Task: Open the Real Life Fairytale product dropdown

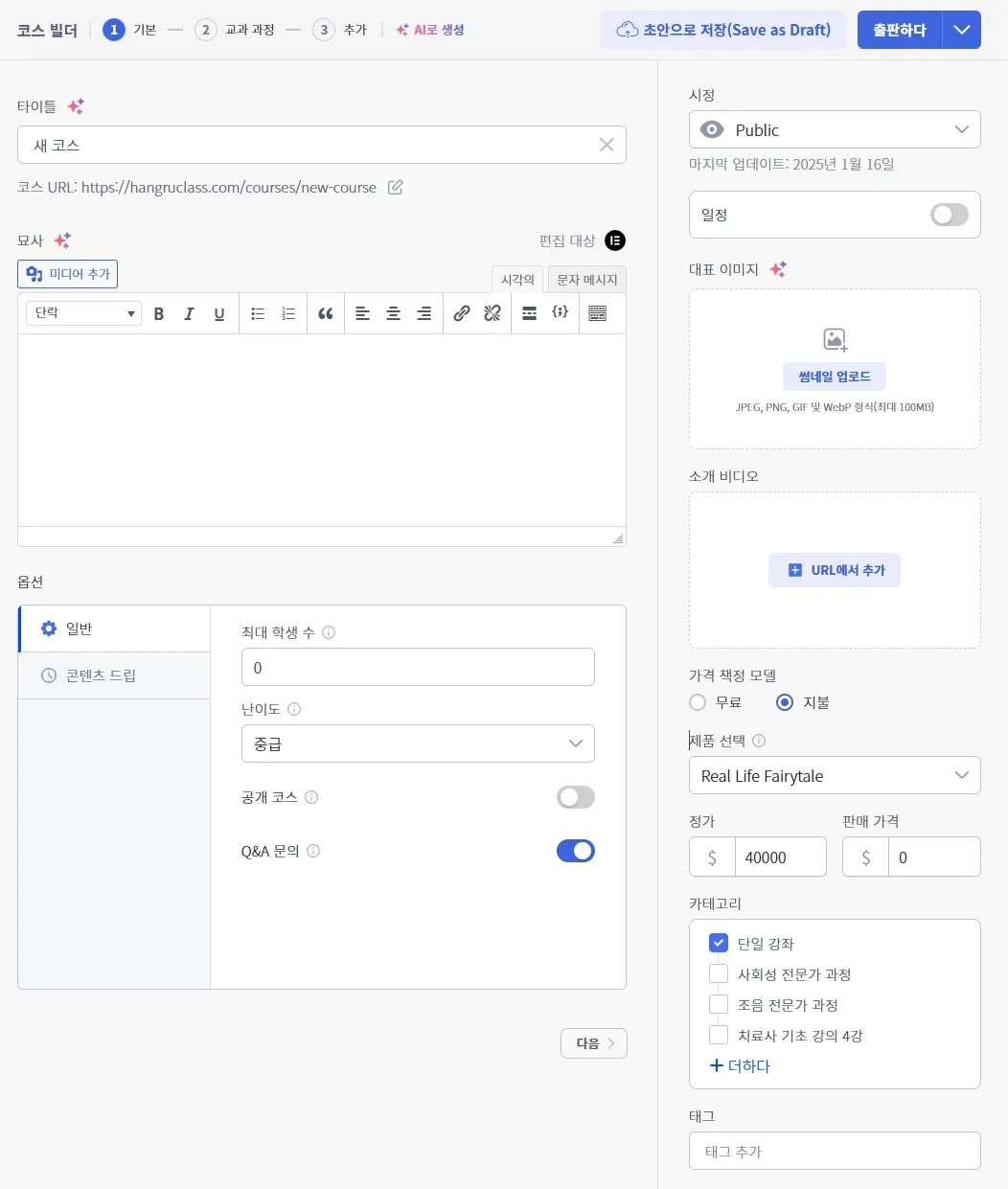Action: (834, 775)
